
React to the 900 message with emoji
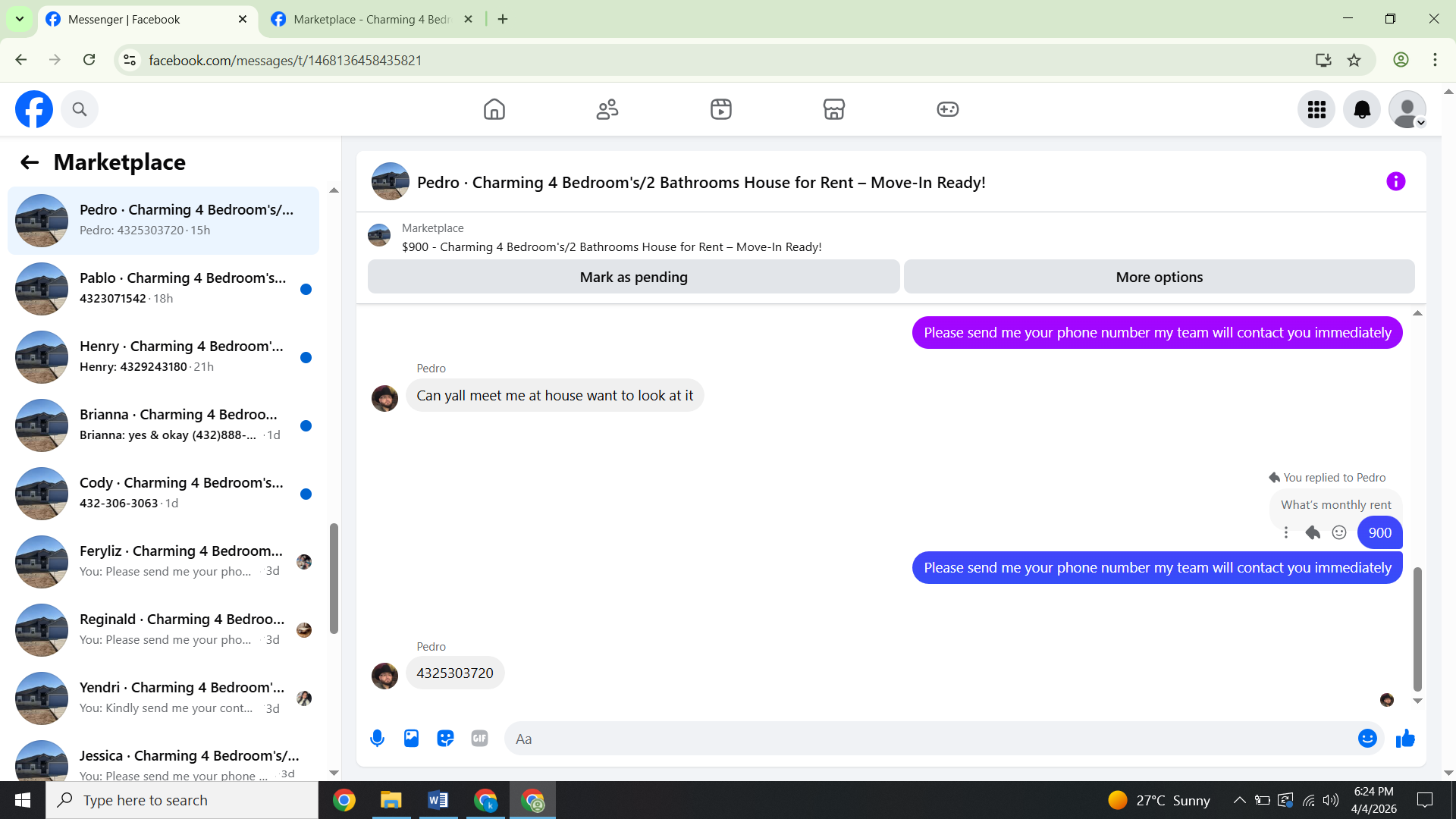coord(1339,533)
